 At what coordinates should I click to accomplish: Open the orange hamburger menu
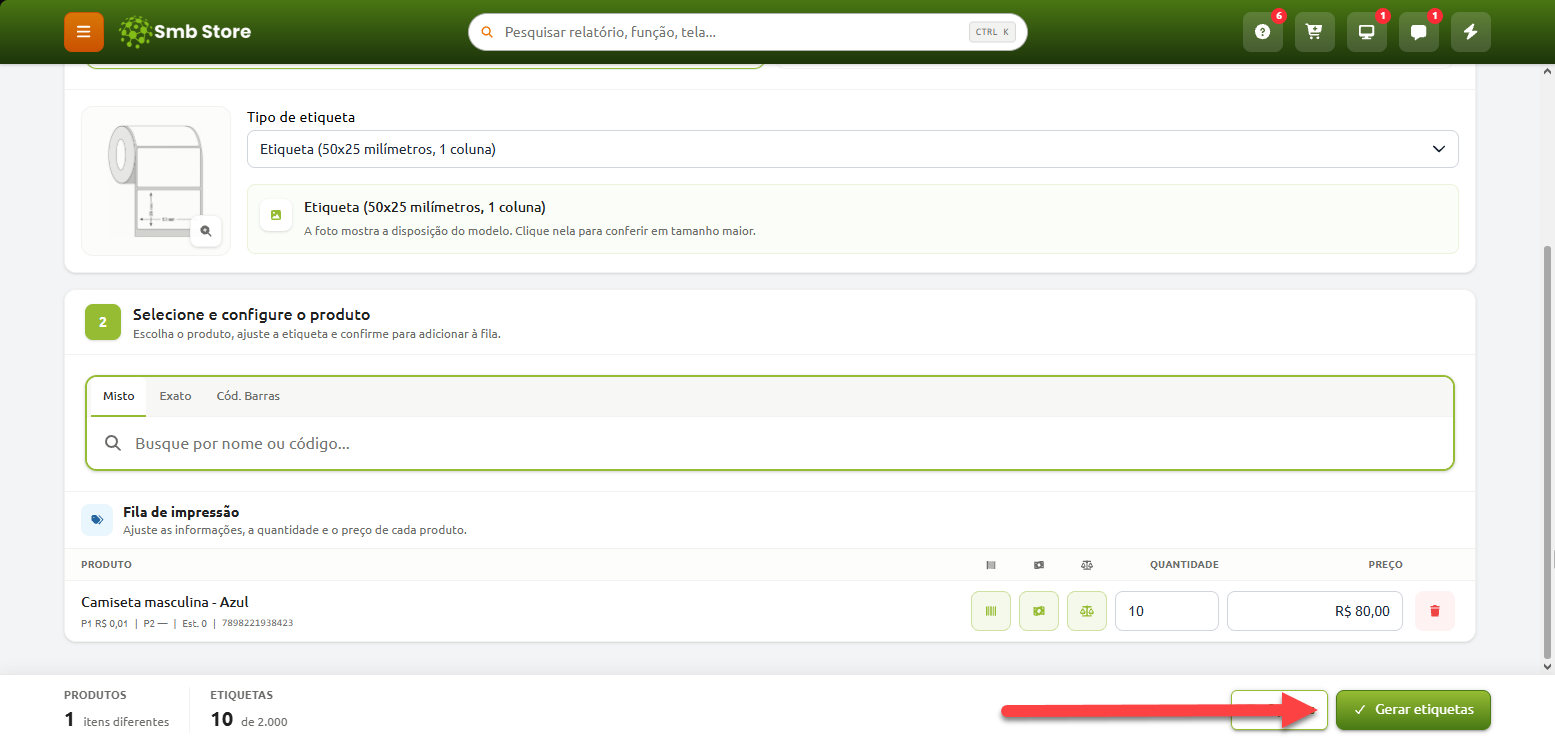84,32
